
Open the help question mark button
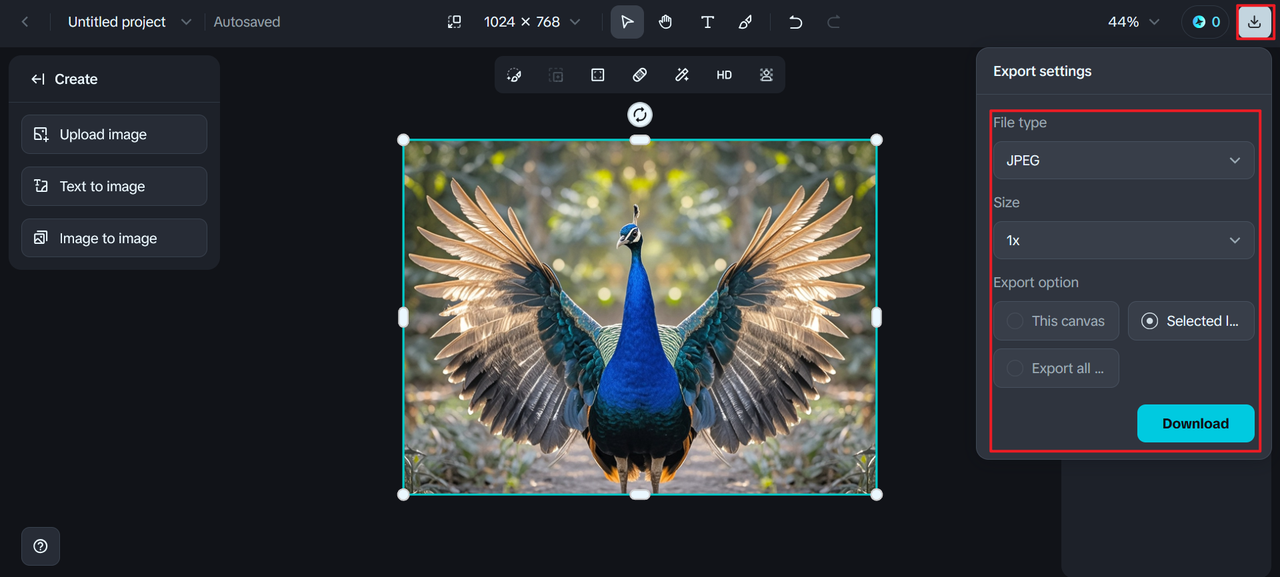point(40,546)
